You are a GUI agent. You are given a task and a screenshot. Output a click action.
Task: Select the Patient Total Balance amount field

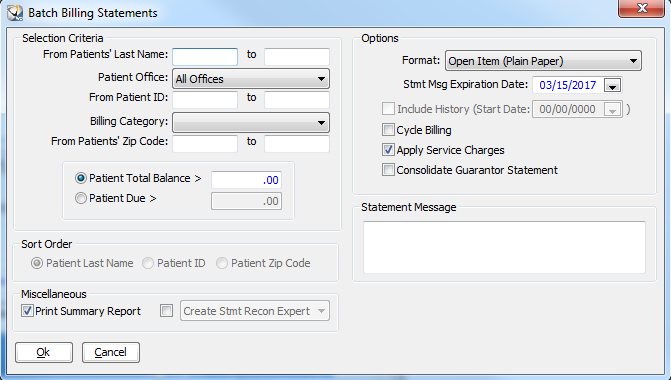pyautogui.click(x=246, y=180)
